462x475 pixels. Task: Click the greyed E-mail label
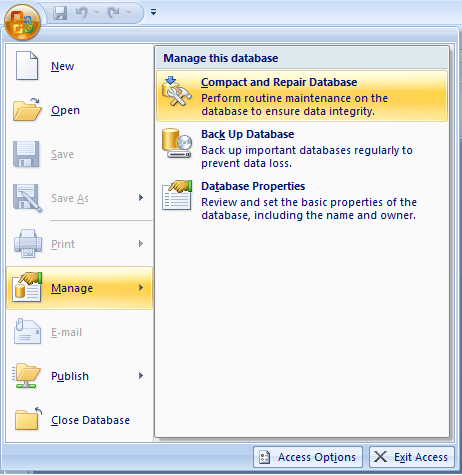coord(66,332)
